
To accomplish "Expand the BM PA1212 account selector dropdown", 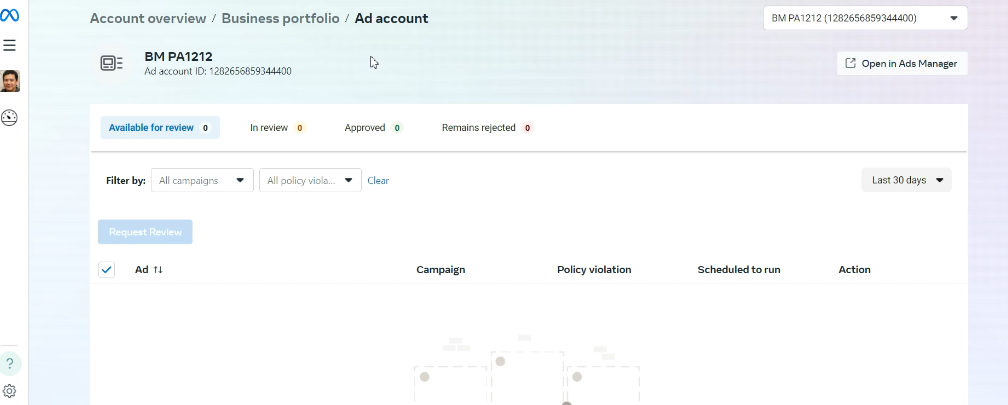I will pyautogui.click(x=864, y=18).
